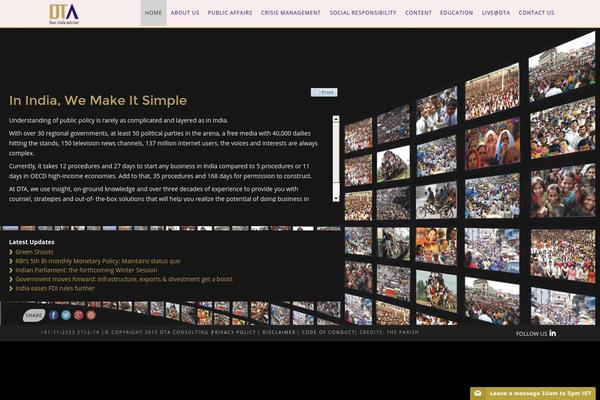600x400 pixels.
Task: Open the Education menu item
Action: tap(457, 13)
